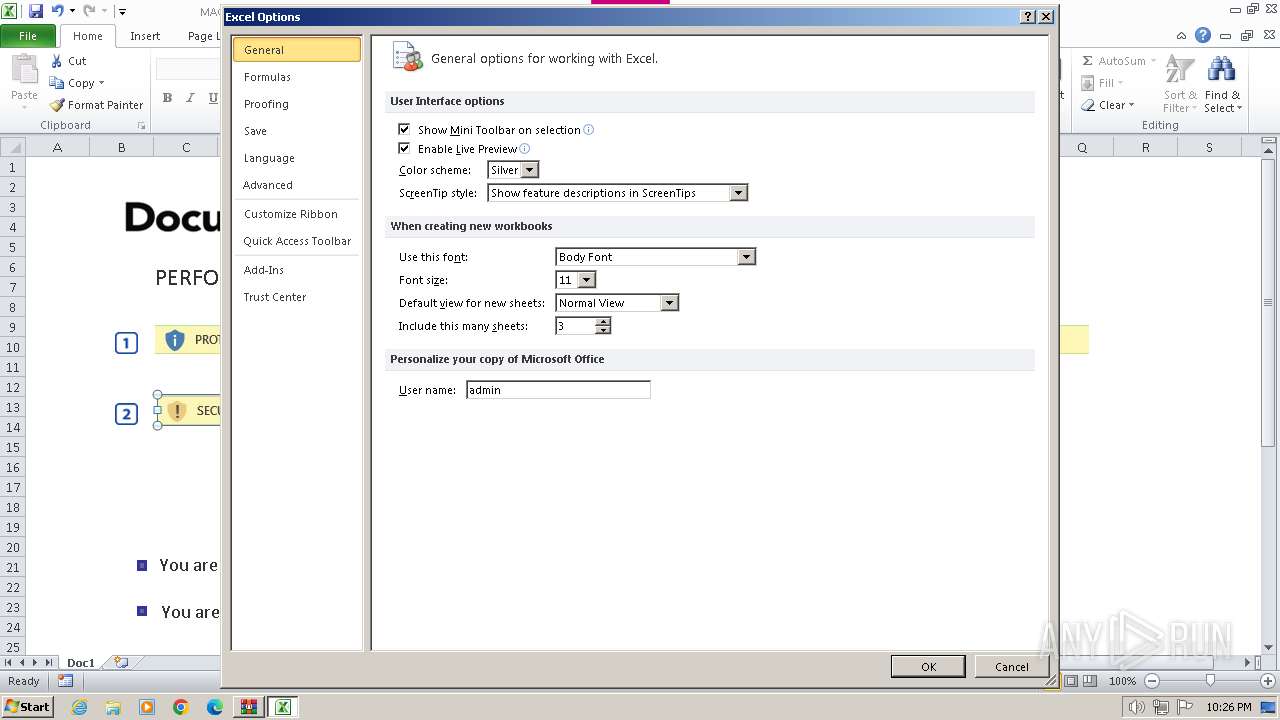Click the Format Painter brush icon
The image size is (1280, 720).
[57, 105]
